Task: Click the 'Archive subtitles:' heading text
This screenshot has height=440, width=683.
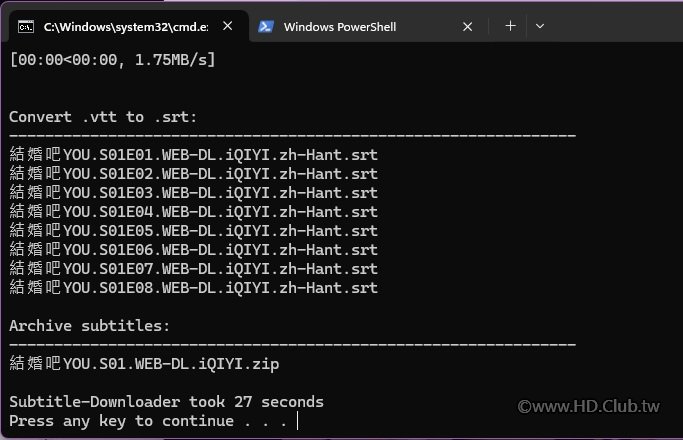Action: point(89,326)
